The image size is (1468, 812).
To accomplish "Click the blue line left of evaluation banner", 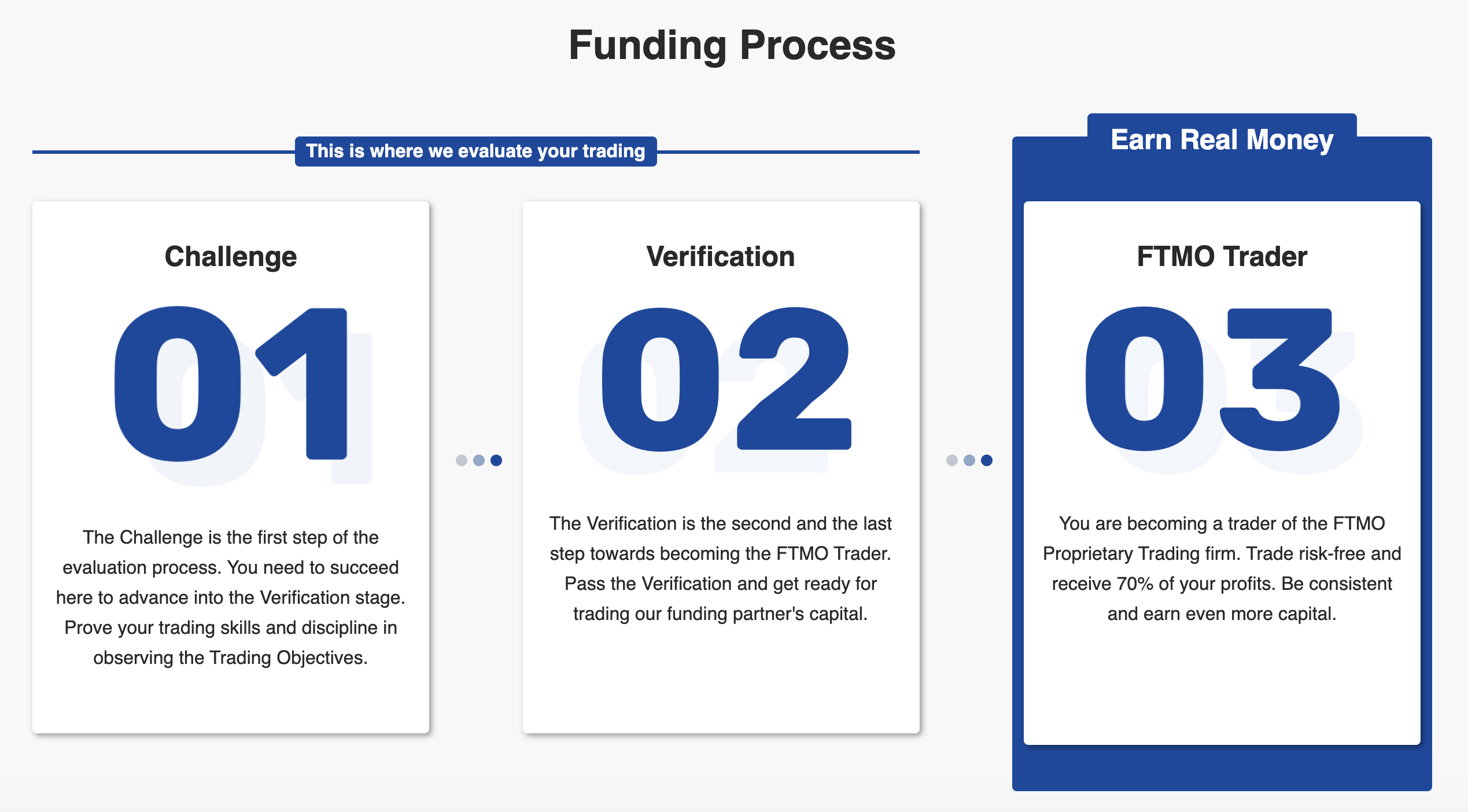I will coord(164,152).
